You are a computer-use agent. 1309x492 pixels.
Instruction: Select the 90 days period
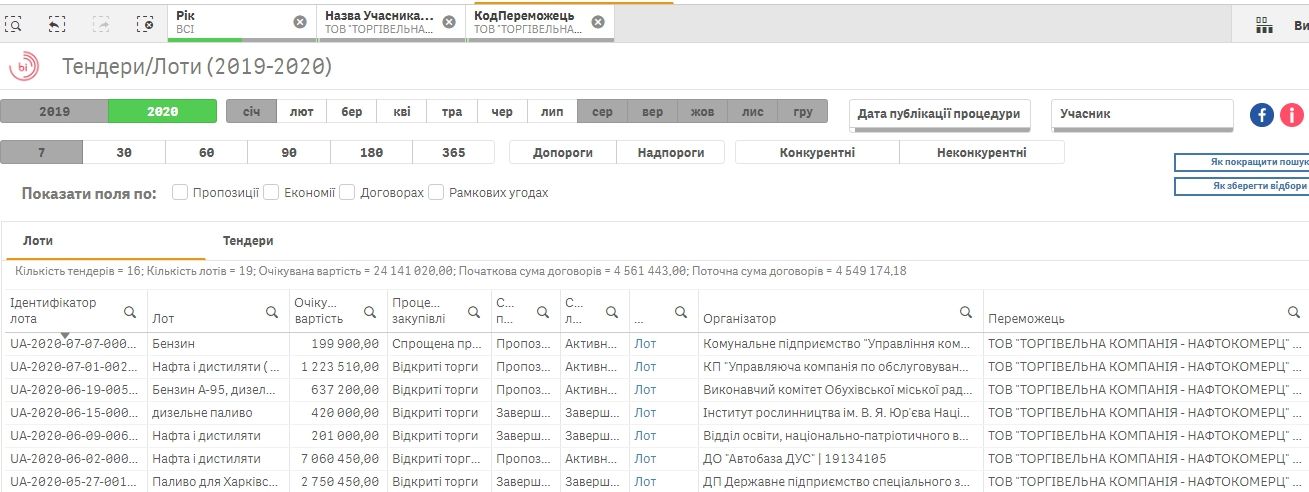pos(289,152)
